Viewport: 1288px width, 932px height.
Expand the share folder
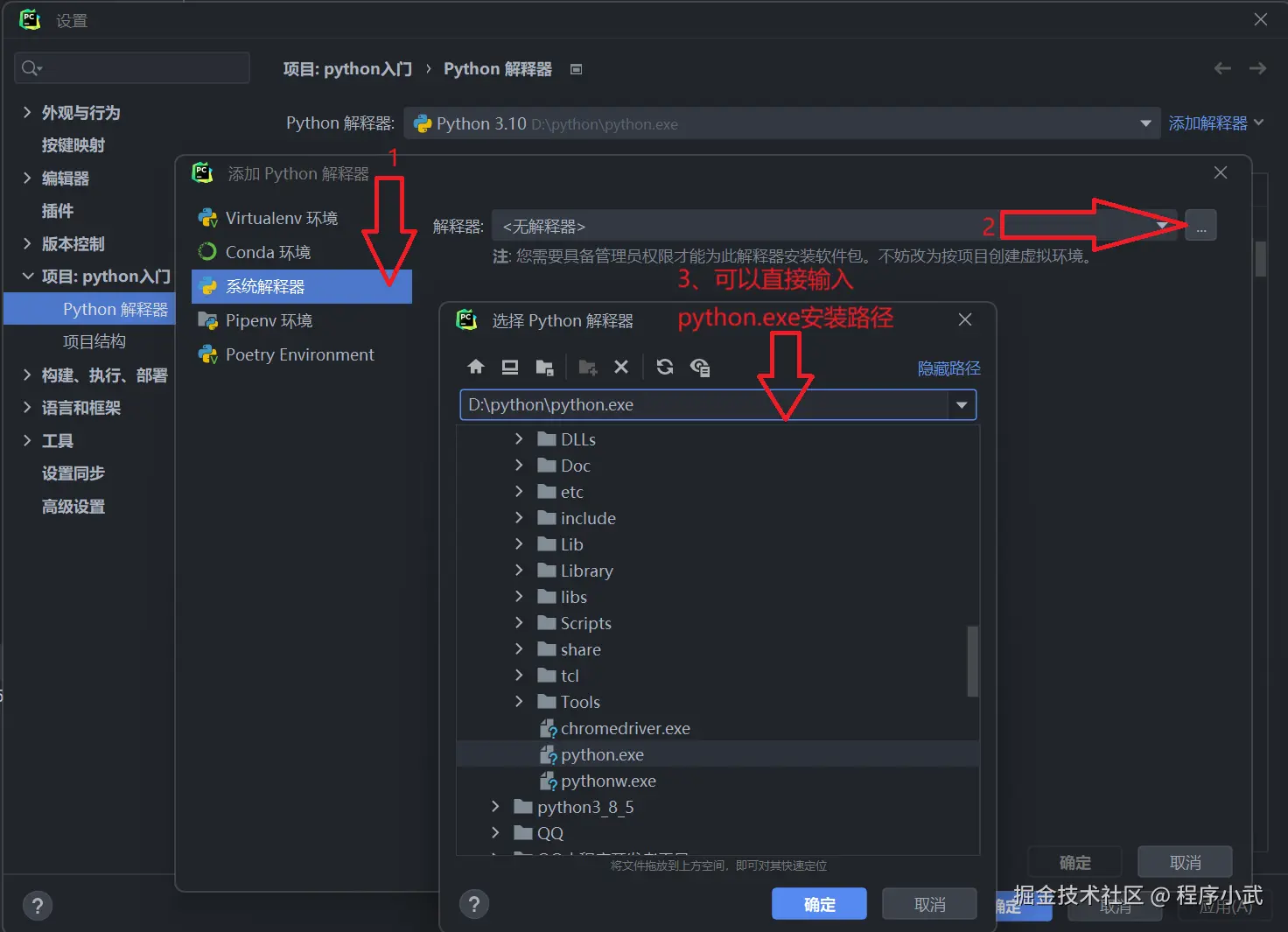tap(519, 648)
